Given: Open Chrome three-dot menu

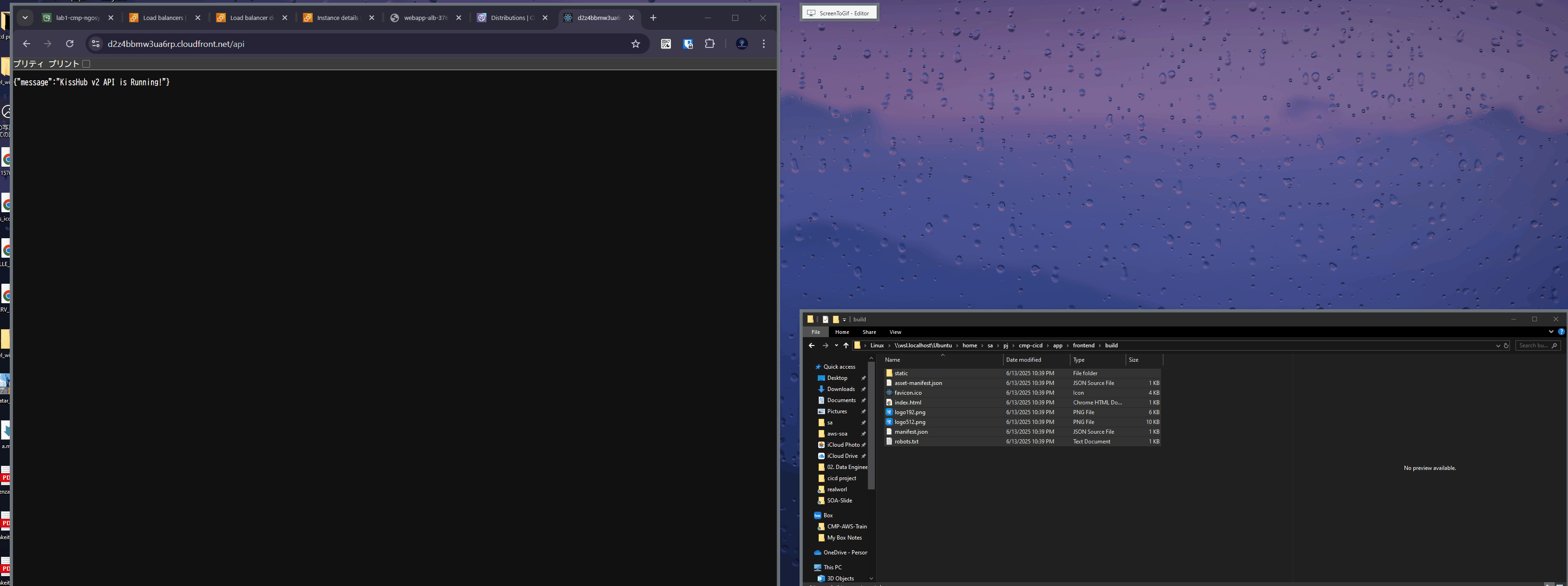Looking at the screenshot, I should pyautogui.click(x=763, y=44).
